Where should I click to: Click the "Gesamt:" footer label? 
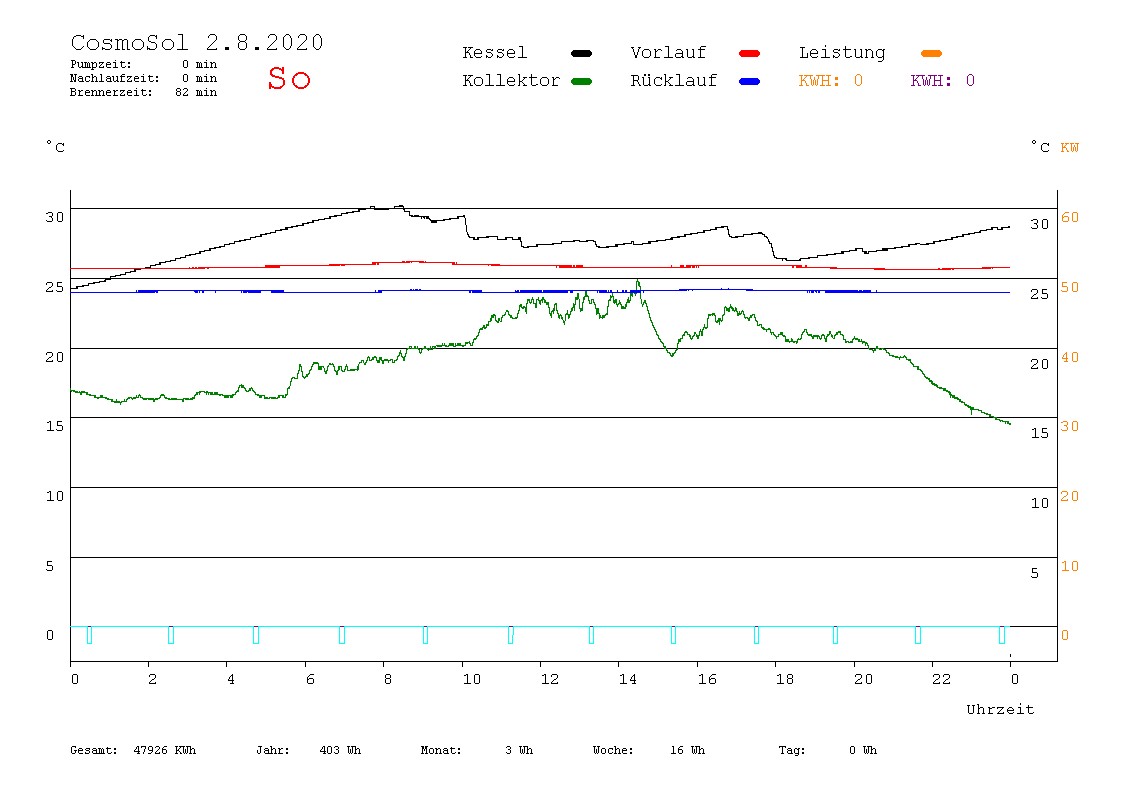pos(94,750)
